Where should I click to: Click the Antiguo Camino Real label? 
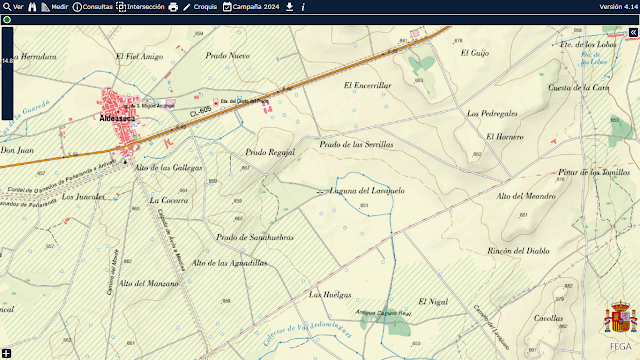383,313
